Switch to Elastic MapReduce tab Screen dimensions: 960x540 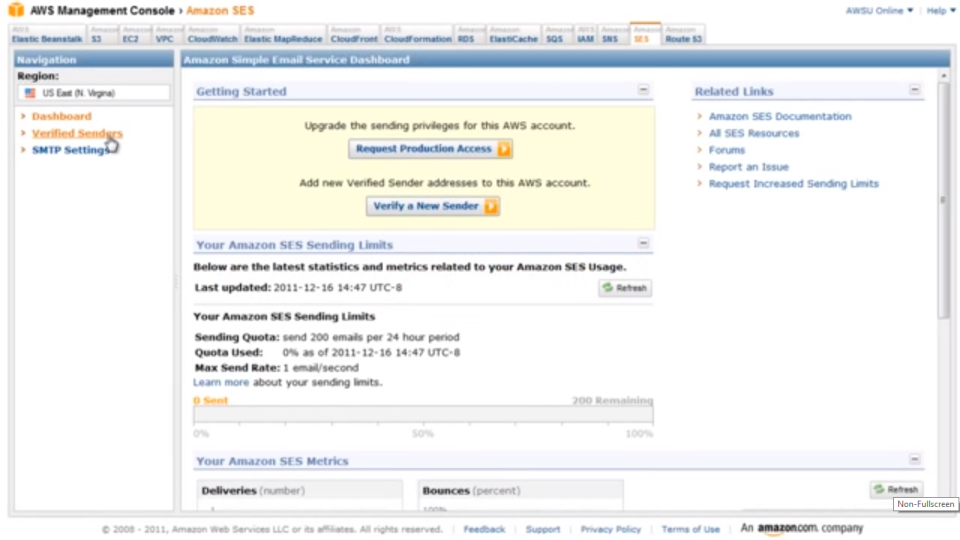[x=283, y=35]
